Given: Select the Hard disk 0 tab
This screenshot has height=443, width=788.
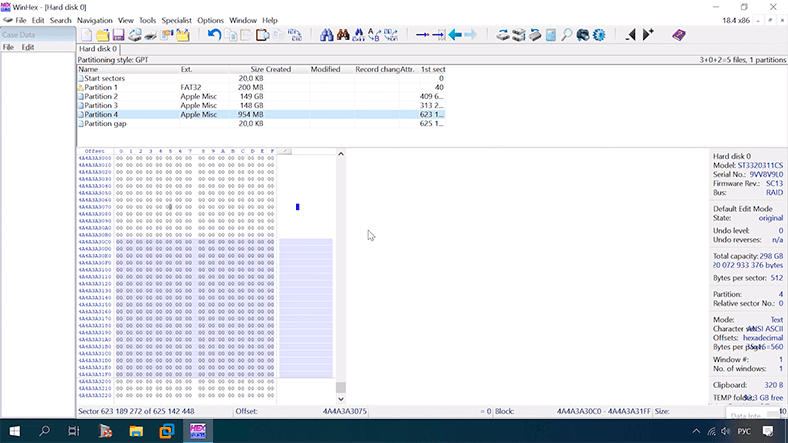Looking at the screenshot, I should [x=98, y=49].
